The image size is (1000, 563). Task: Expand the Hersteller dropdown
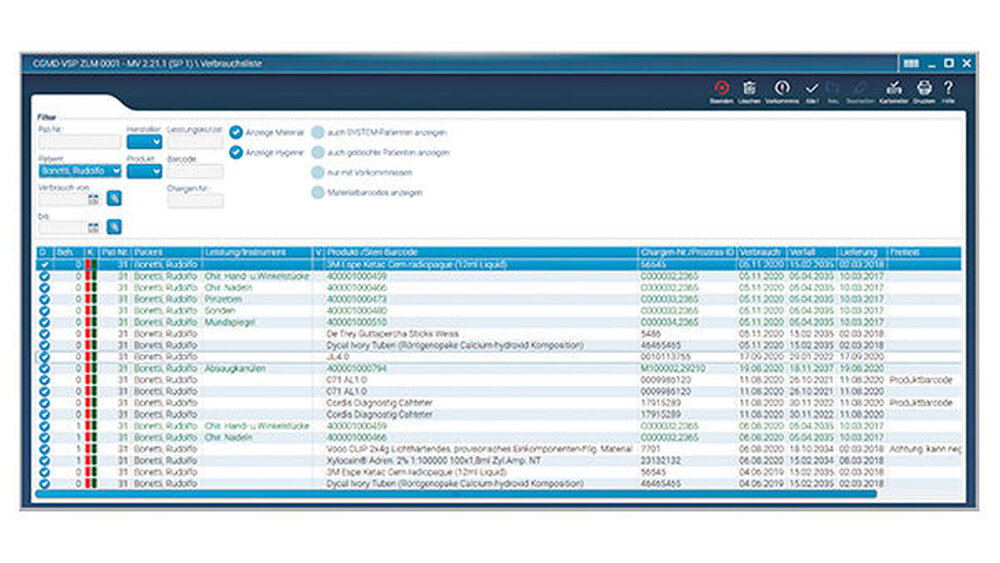pos(144,142)
